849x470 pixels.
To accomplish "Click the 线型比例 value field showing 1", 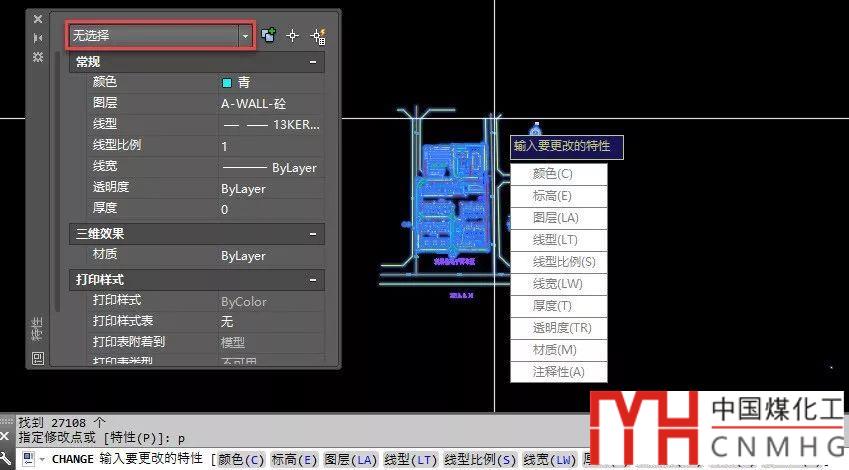I will tap(270, 146).
